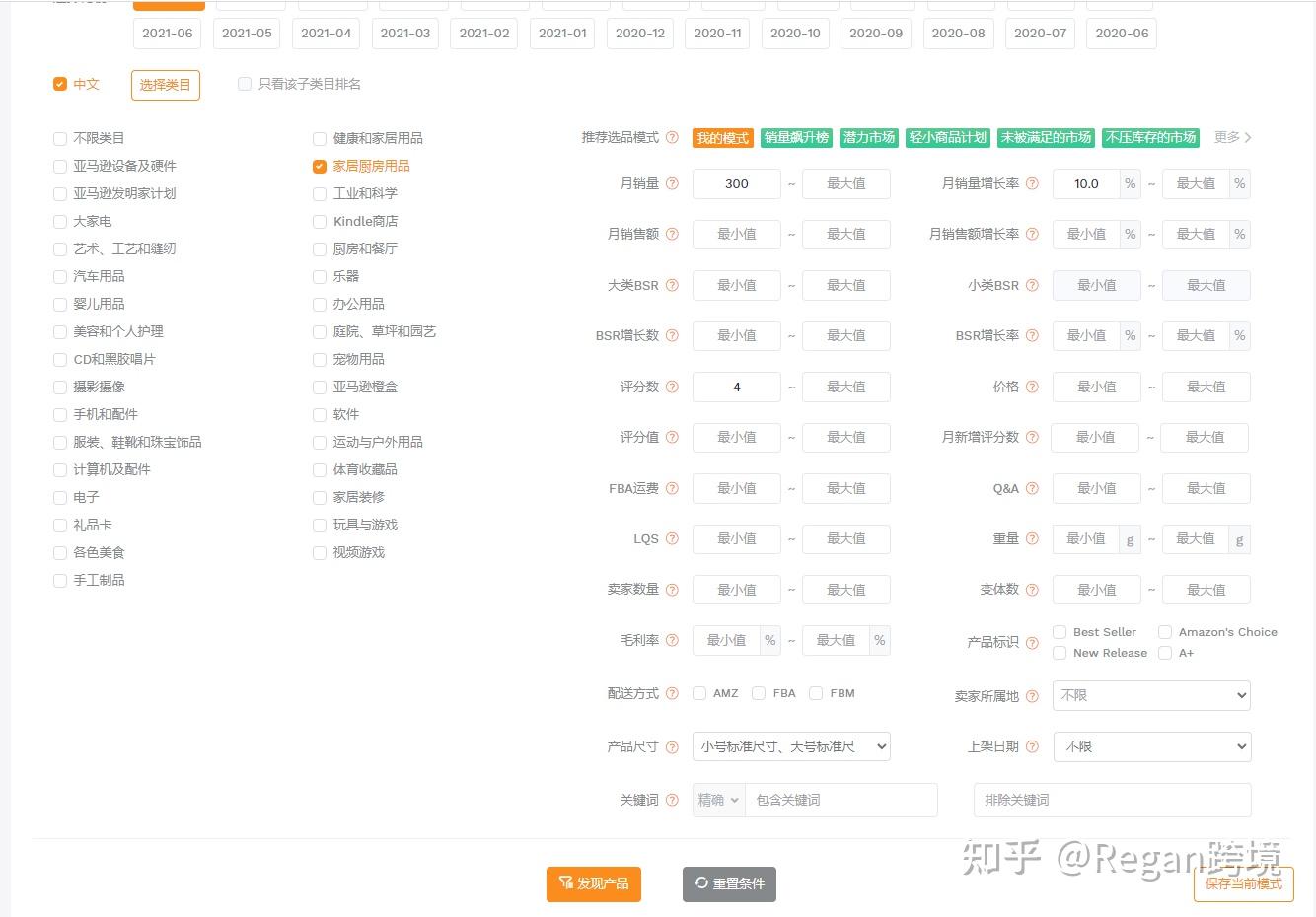Click the help icon beside 配送方式

[x=672, y=693]
